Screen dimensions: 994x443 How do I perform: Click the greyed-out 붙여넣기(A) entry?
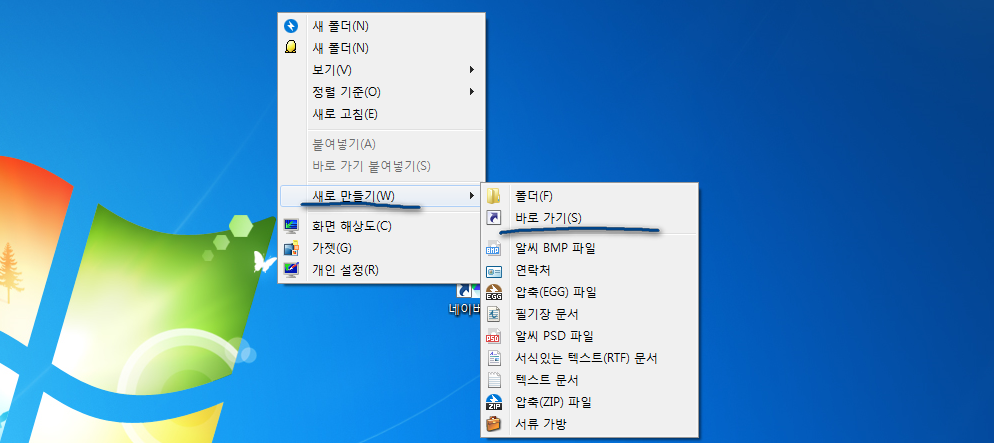click(382, 144)
